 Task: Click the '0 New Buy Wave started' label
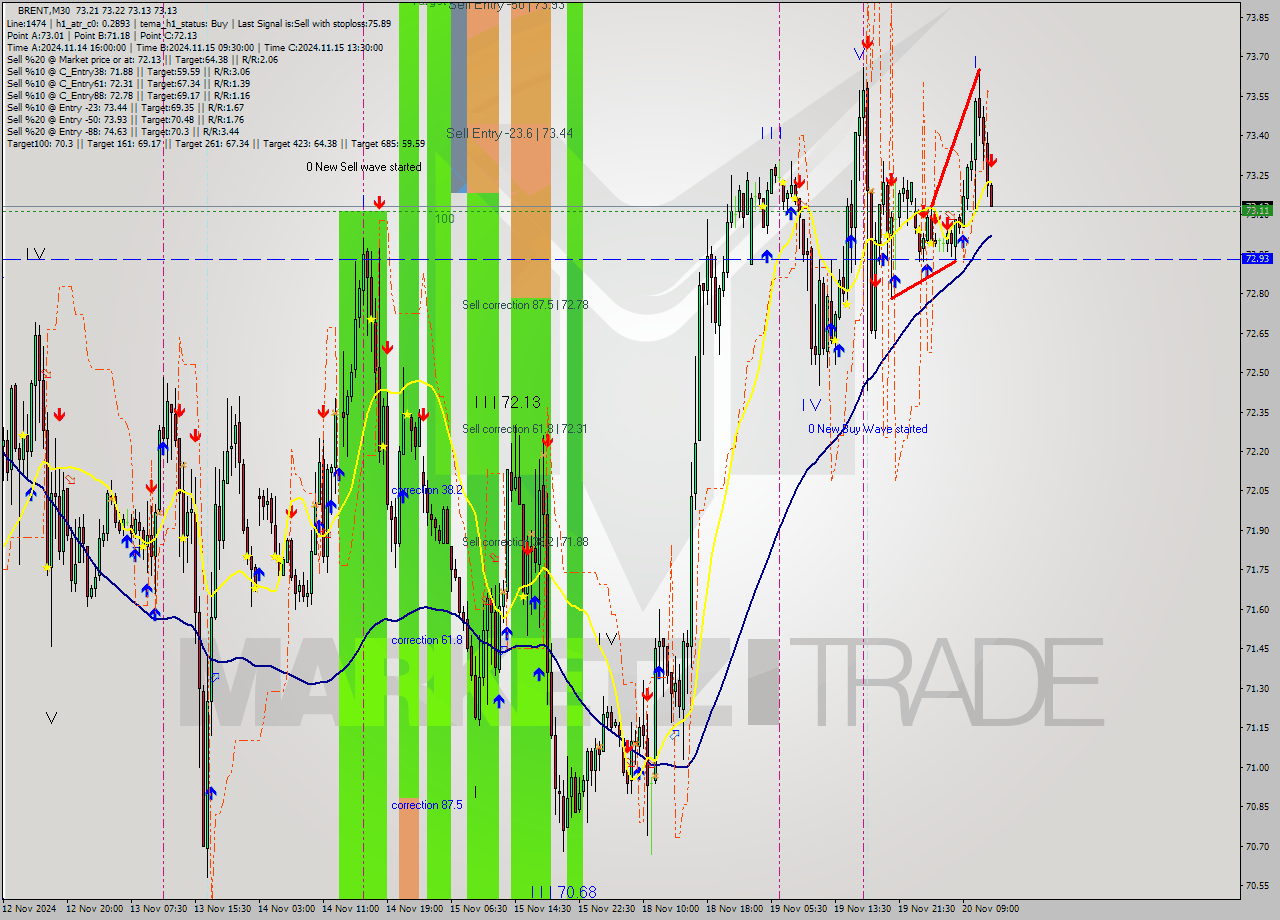tap(868, 429)
